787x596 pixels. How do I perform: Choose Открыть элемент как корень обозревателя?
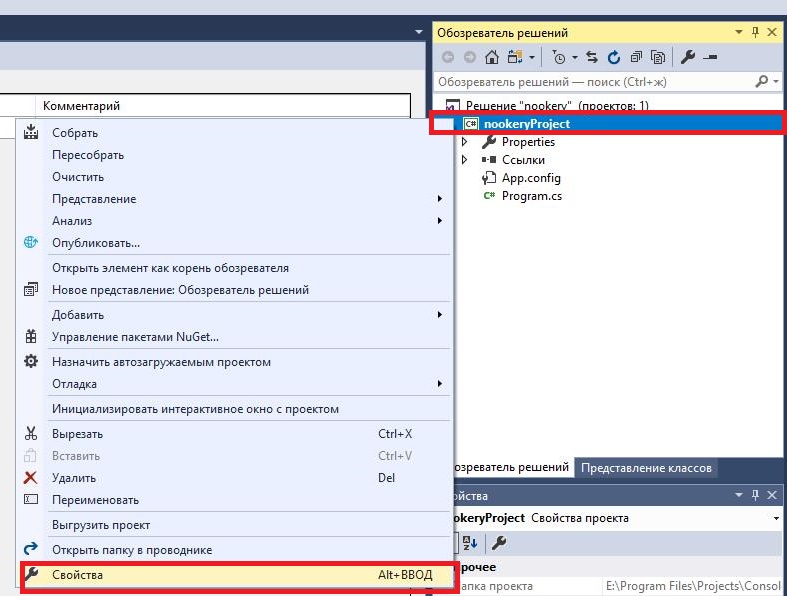(x=235, y=268)
